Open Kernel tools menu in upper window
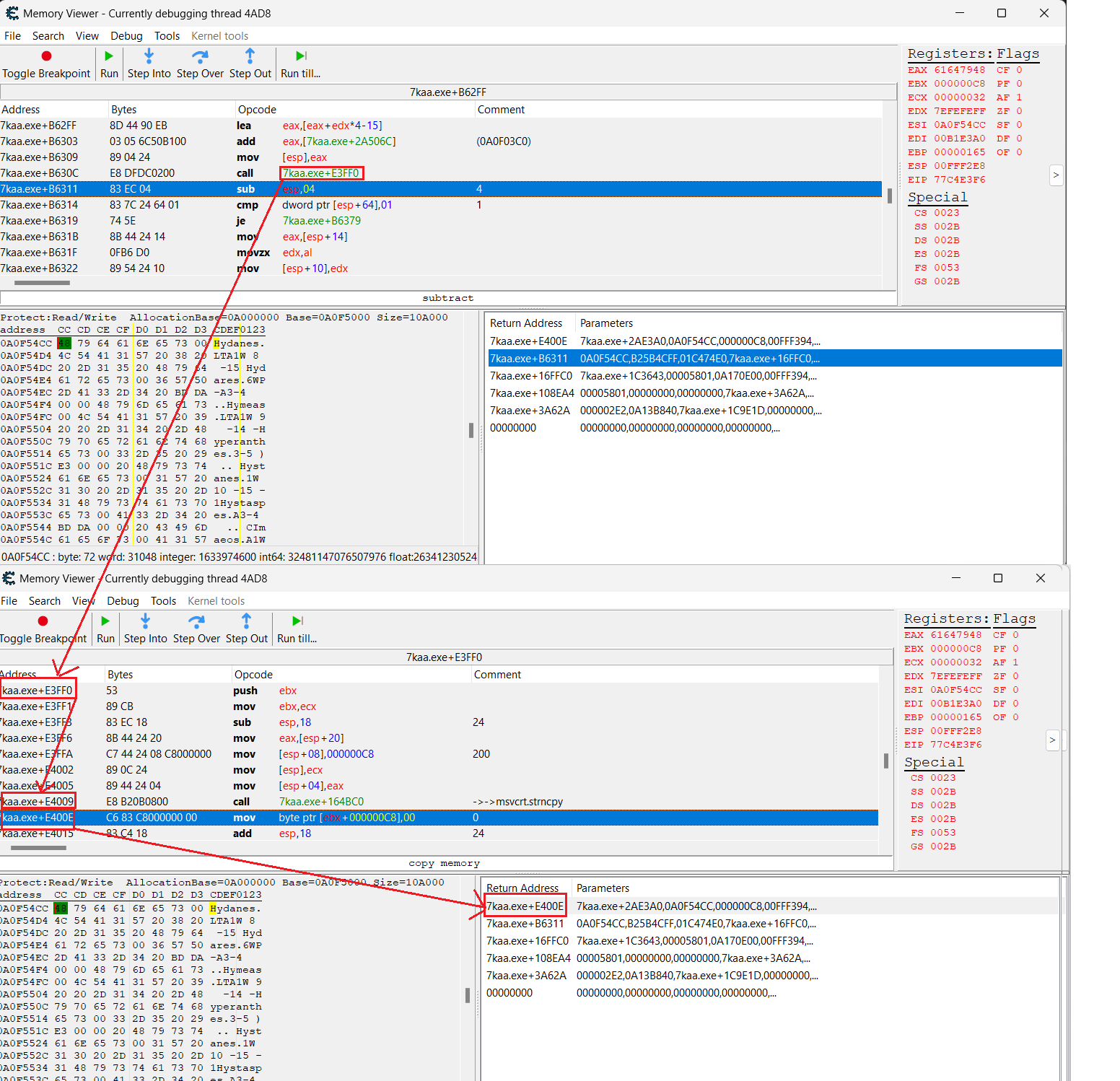 coord(219,36)
